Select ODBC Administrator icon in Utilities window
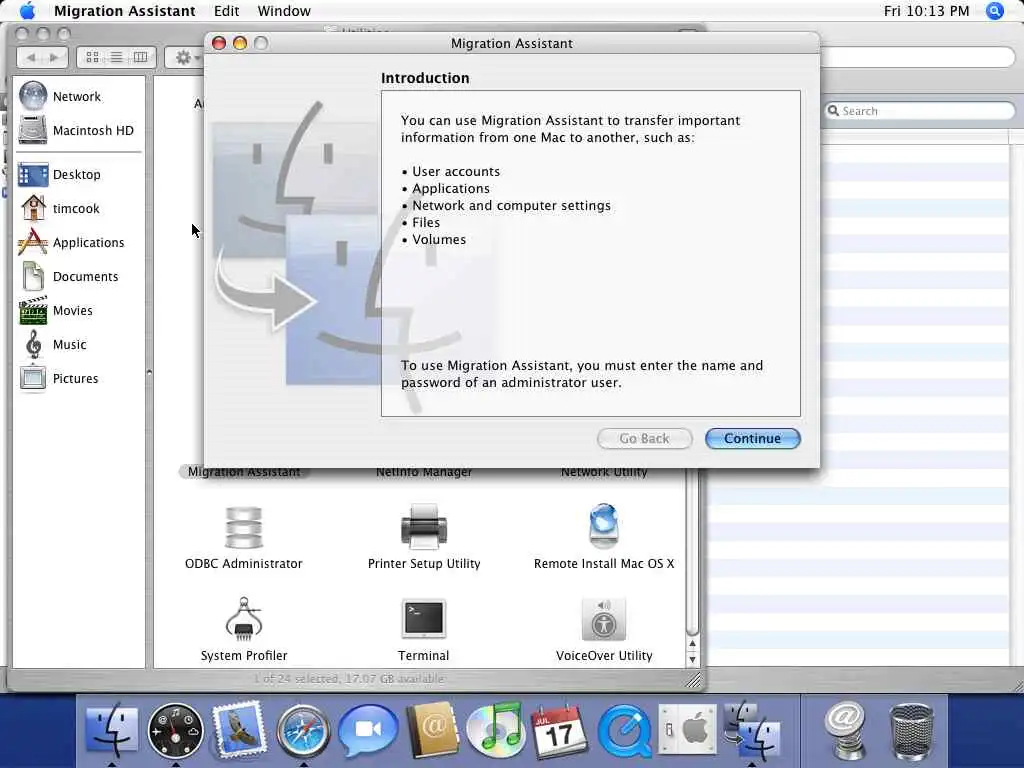Viewport: 1024px width, 768px height. (x=244, y=528)
